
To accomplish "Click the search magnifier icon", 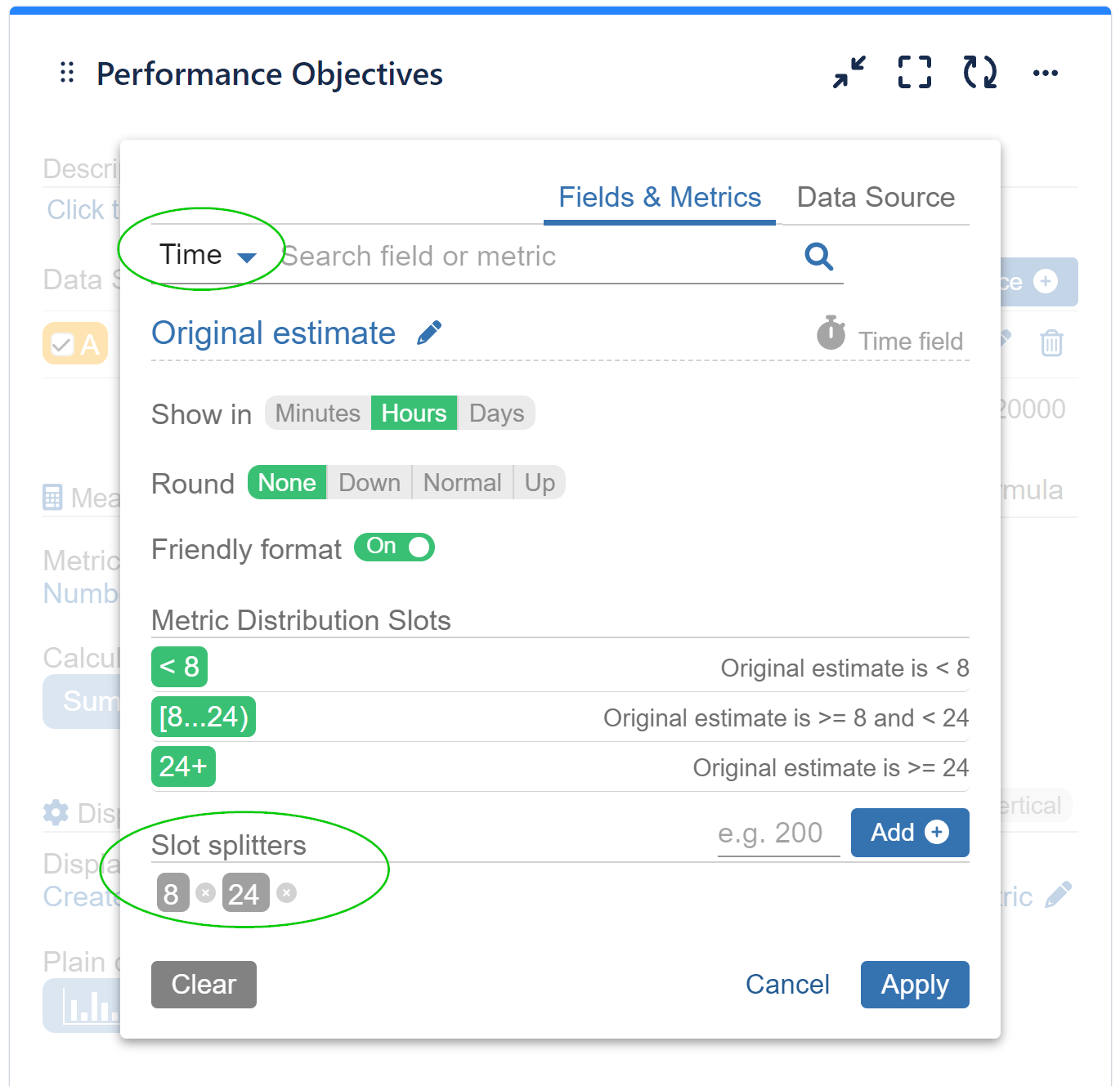I will pyautogui.click(x=818, y=257).
